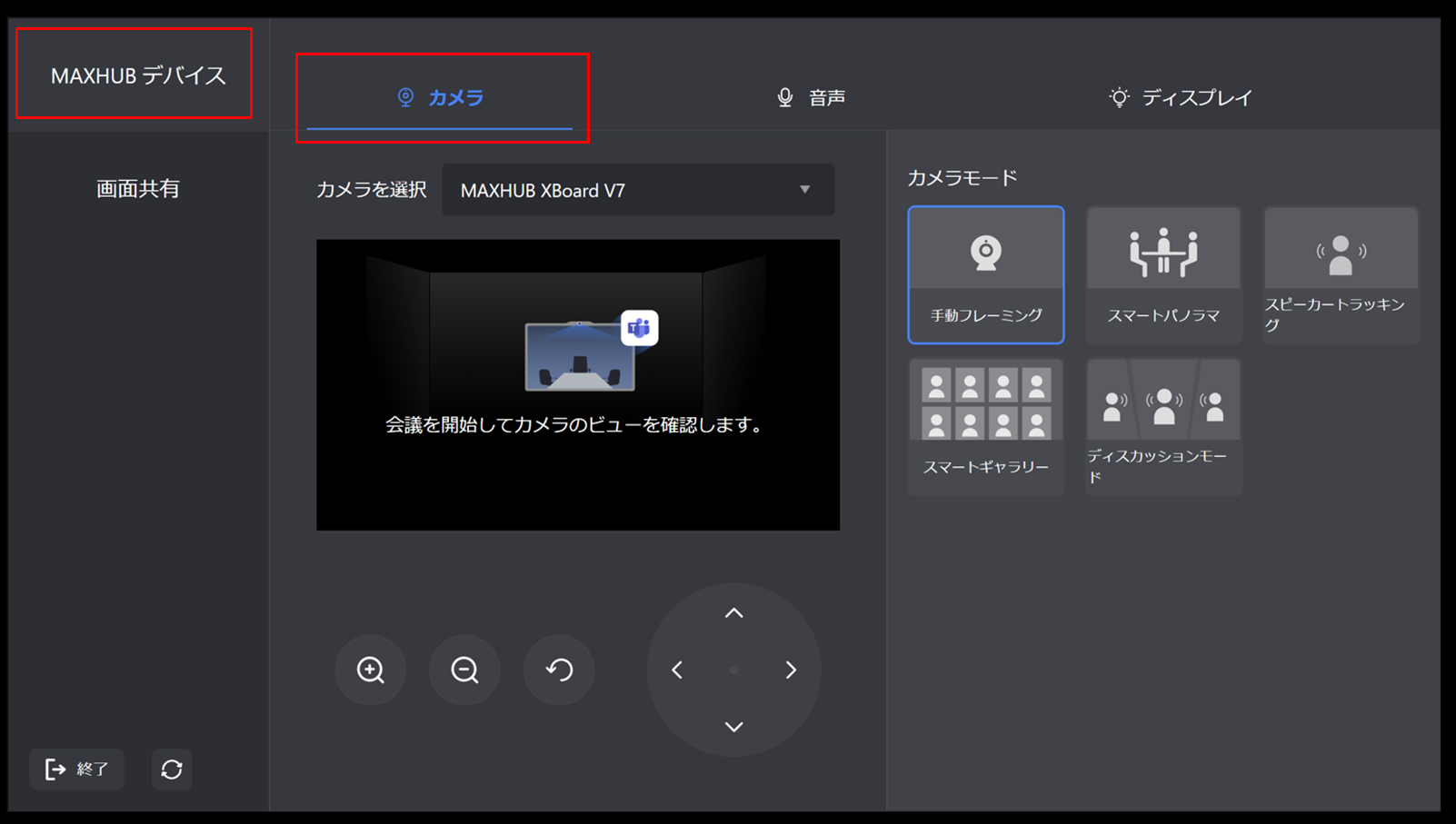Viewport: 1456px width, 824px height.
Task: Click the Teams icon in camera preview
Action: click(x=640, y=328)
